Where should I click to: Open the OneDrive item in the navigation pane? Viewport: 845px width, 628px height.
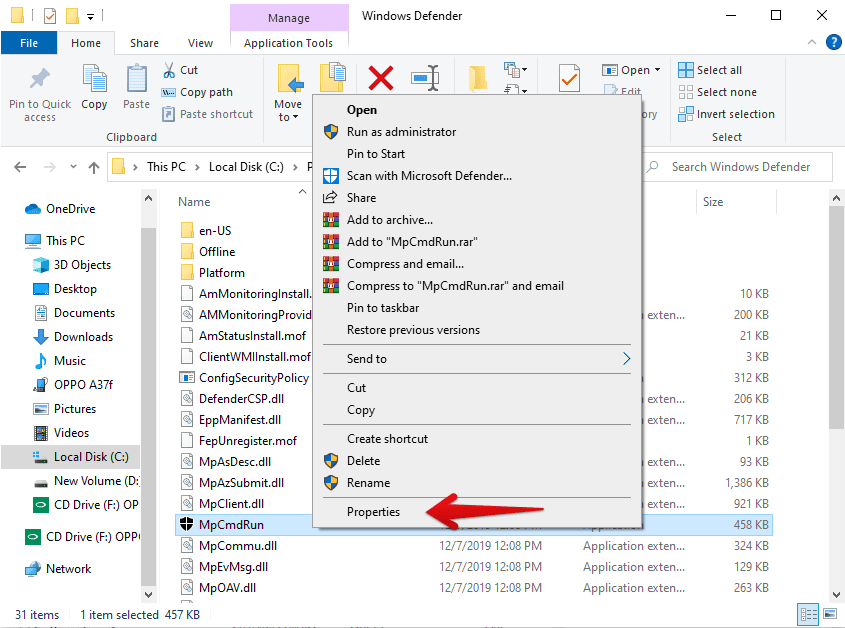coord(60,209)
